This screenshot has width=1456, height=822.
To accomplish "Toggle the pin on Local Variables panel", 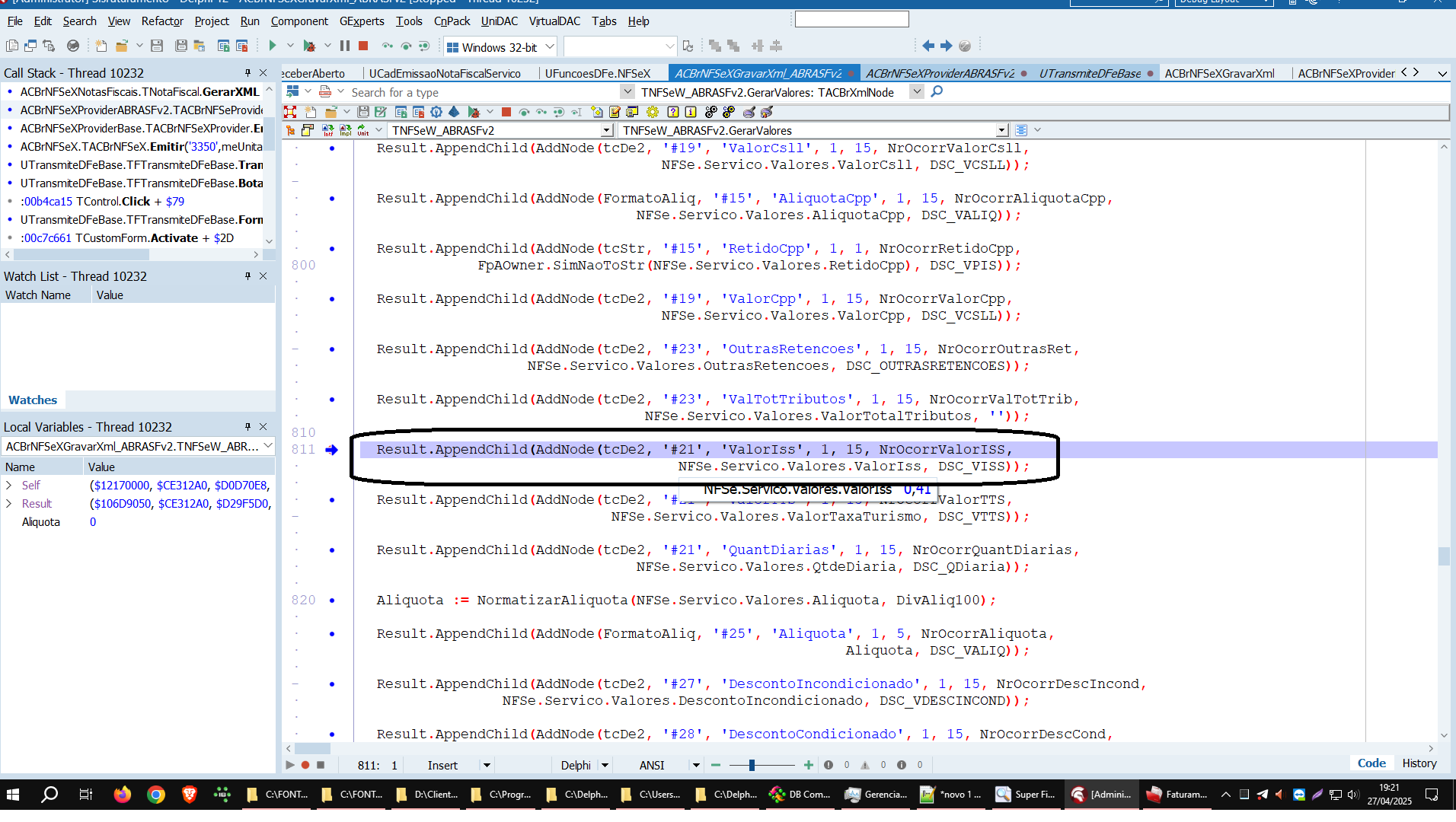I will pos(247,426).
